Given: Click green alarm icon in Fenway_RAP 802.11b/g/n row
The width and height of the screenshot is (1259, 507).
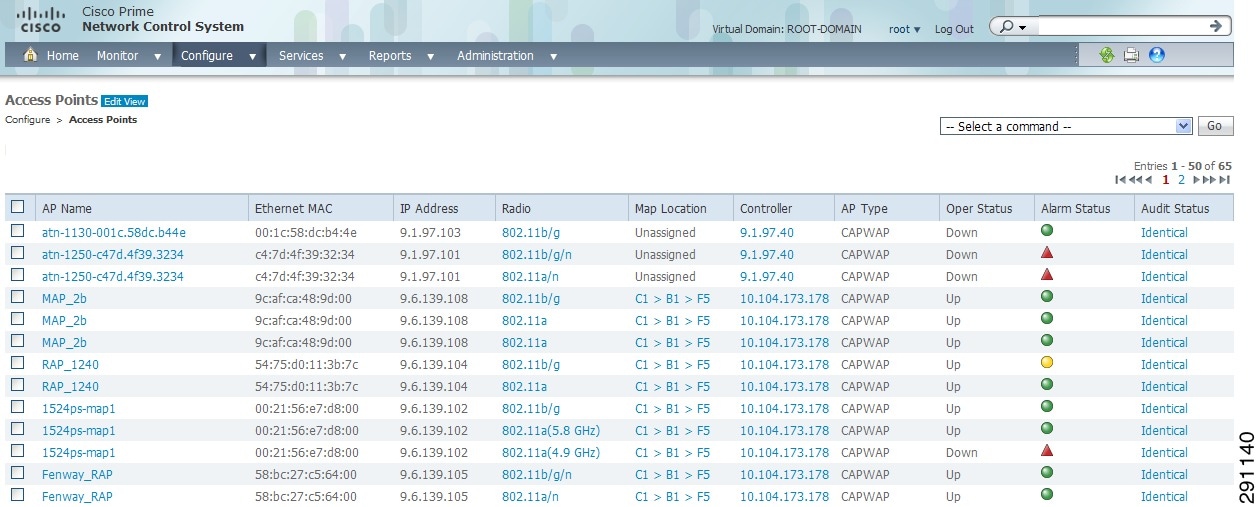Looking at the screenshot, I should click(1047, 473).
